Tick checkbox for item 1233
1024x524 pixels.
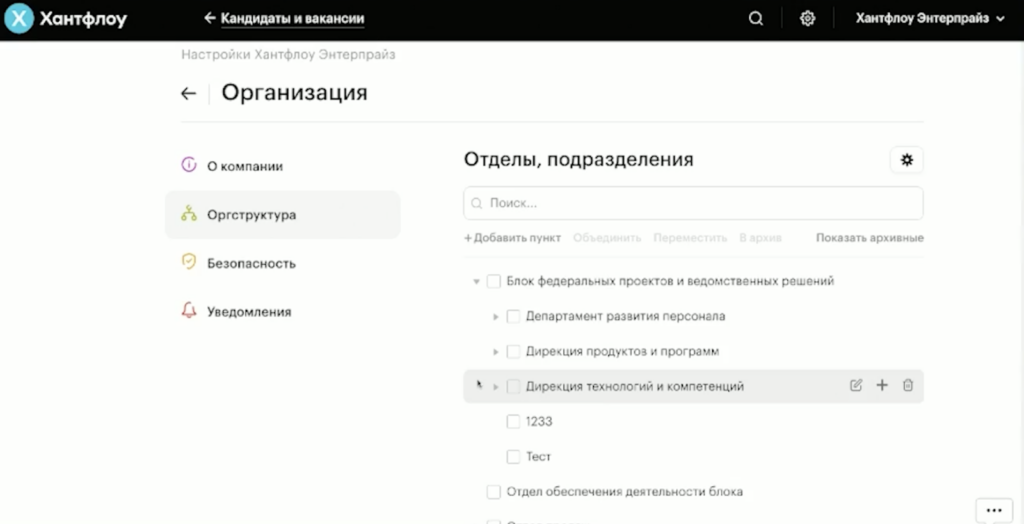click(513, 422)
